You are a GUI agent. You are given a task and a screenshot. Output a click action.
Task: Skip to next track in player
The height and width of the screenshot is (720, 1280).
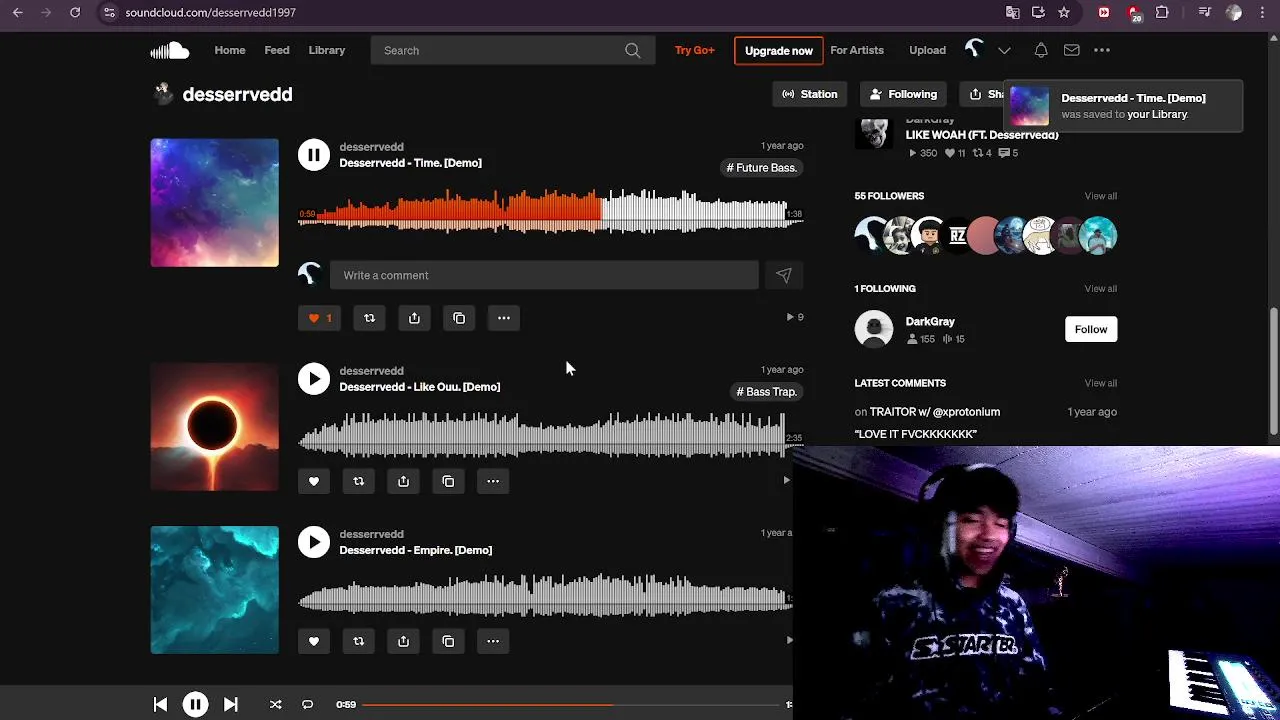230,705
